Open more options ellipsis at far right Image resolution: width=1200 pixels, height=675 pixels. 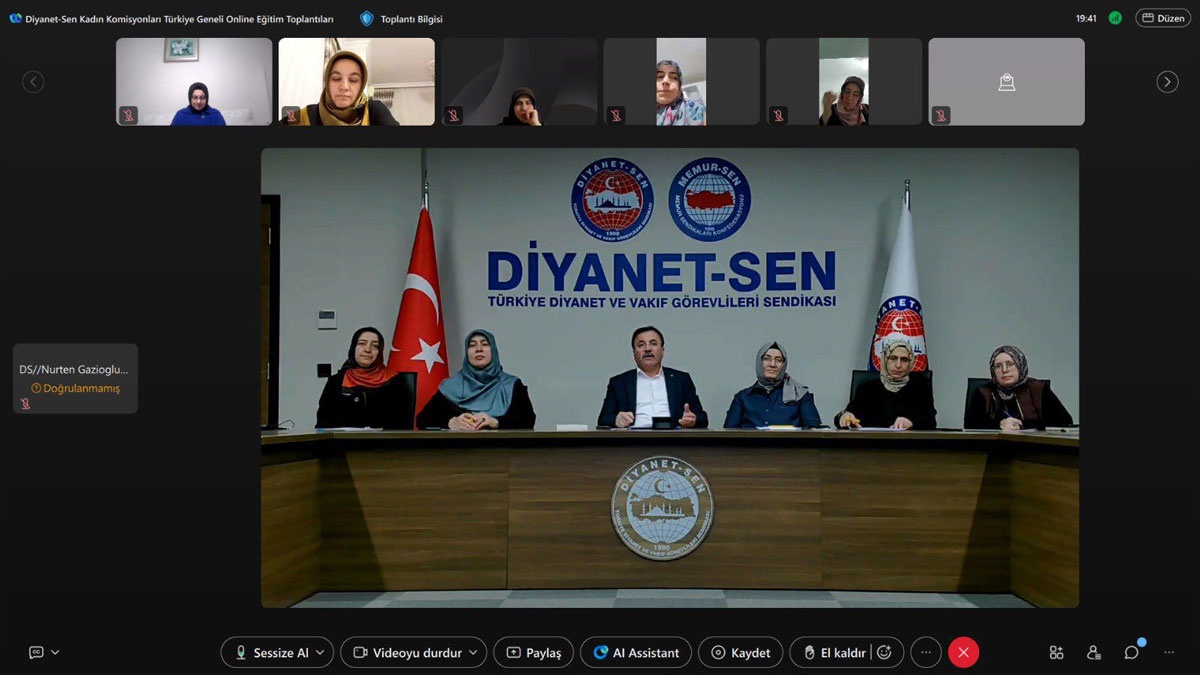coord(1168,653)
